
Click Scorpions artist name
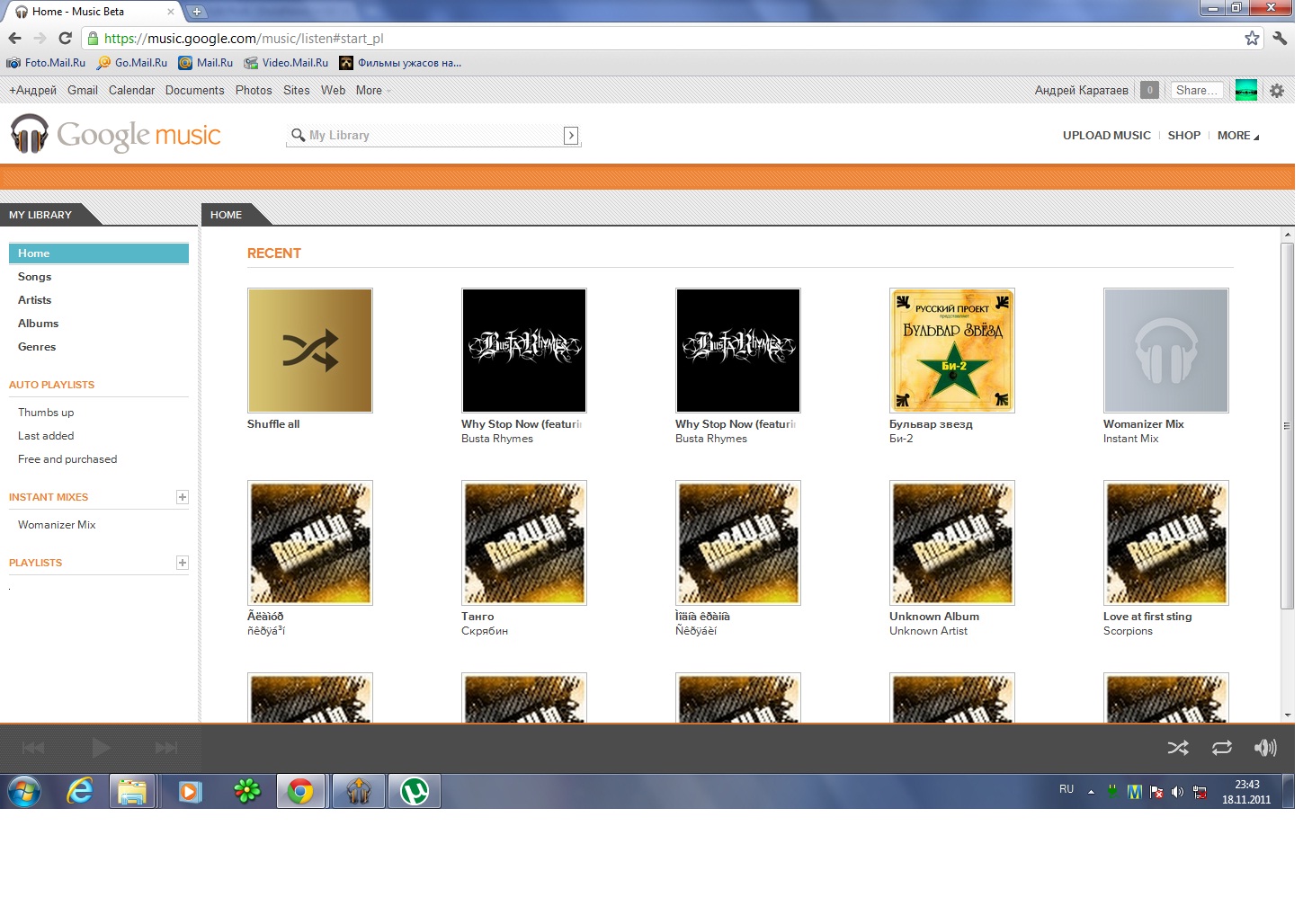pos(1128,631)
